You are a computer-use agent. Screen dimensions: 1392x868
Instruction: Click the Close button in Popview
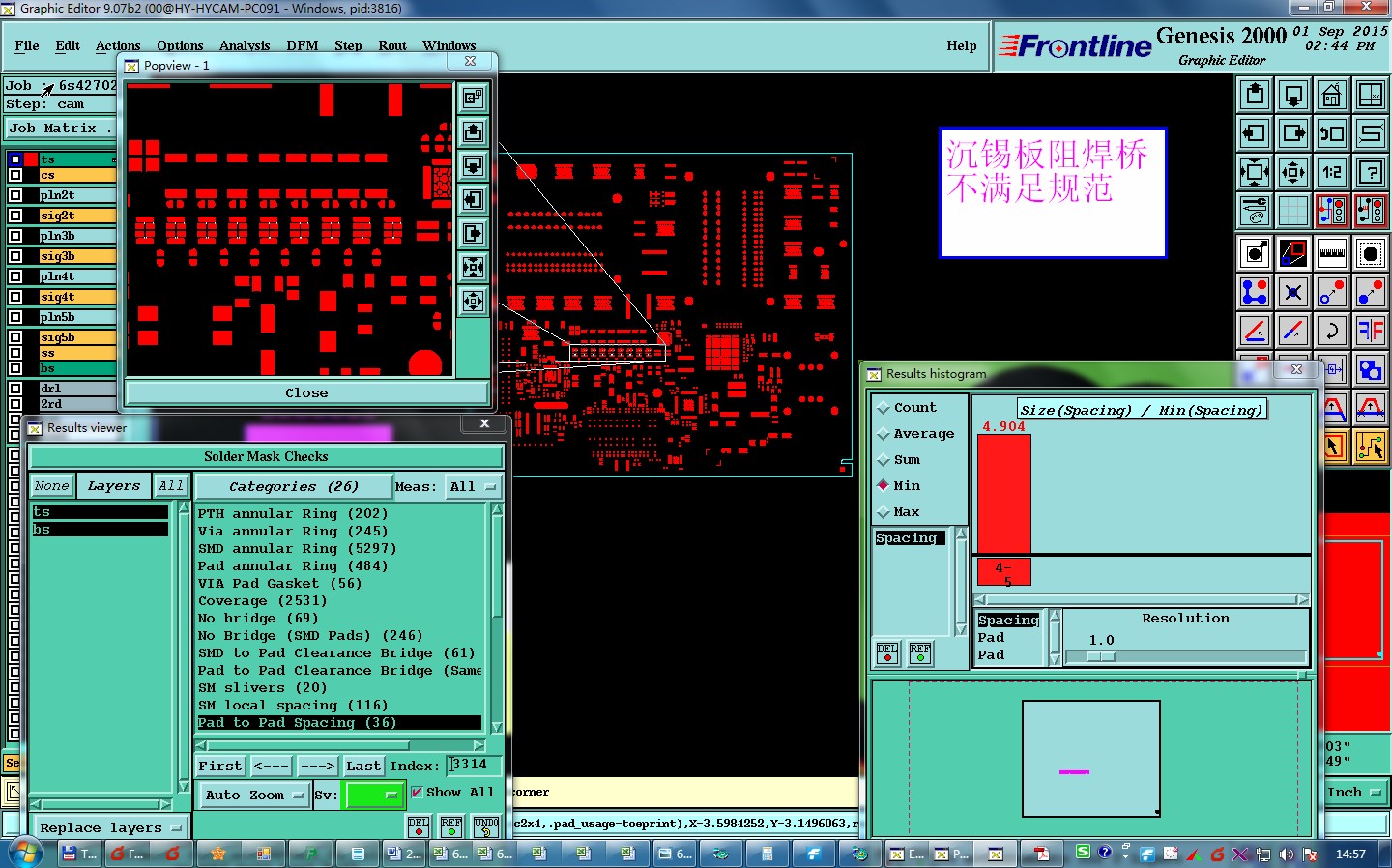coord(306,392)
